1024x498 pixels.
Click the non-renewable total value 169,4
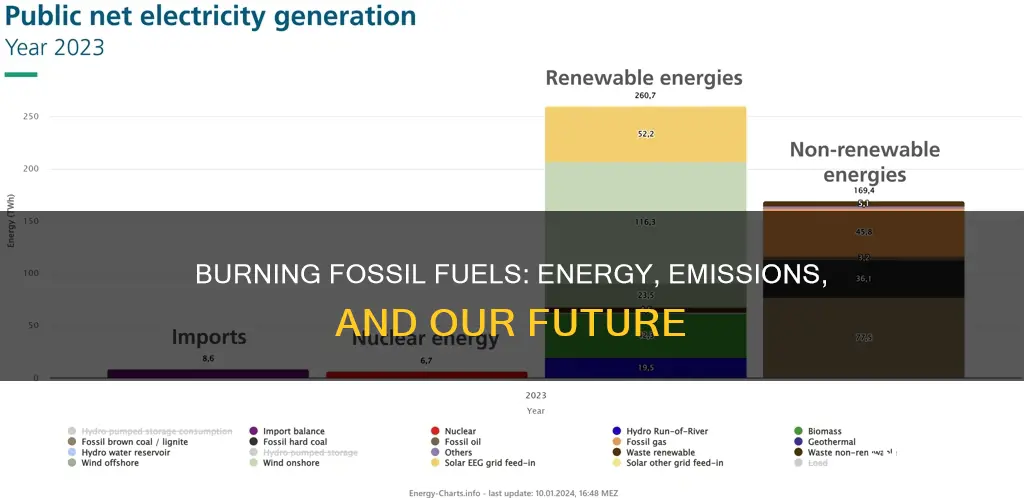pos(863,191)
